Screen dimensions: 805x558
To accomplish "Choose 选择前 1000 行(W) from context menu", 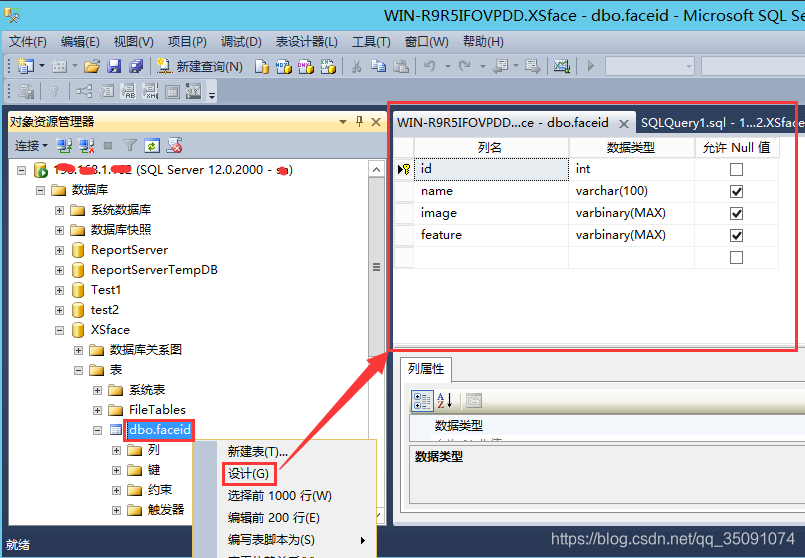I will click(280, 496).
